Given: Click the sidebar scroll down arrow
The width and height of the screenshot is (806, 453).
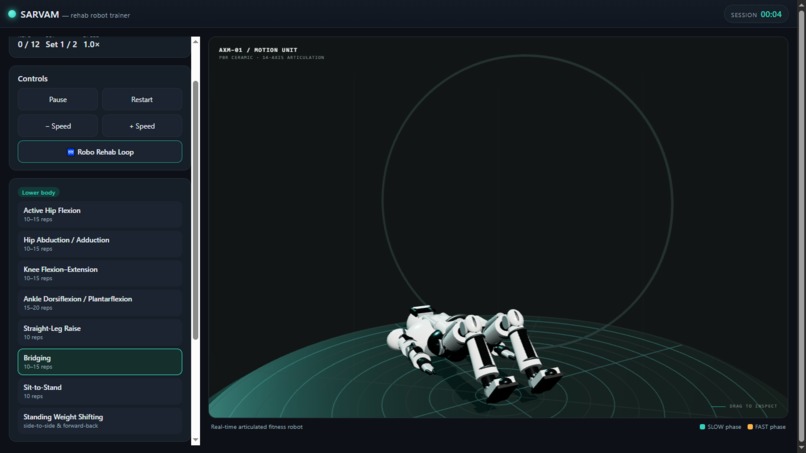Looking at the screenshot, I should [195, 440].
